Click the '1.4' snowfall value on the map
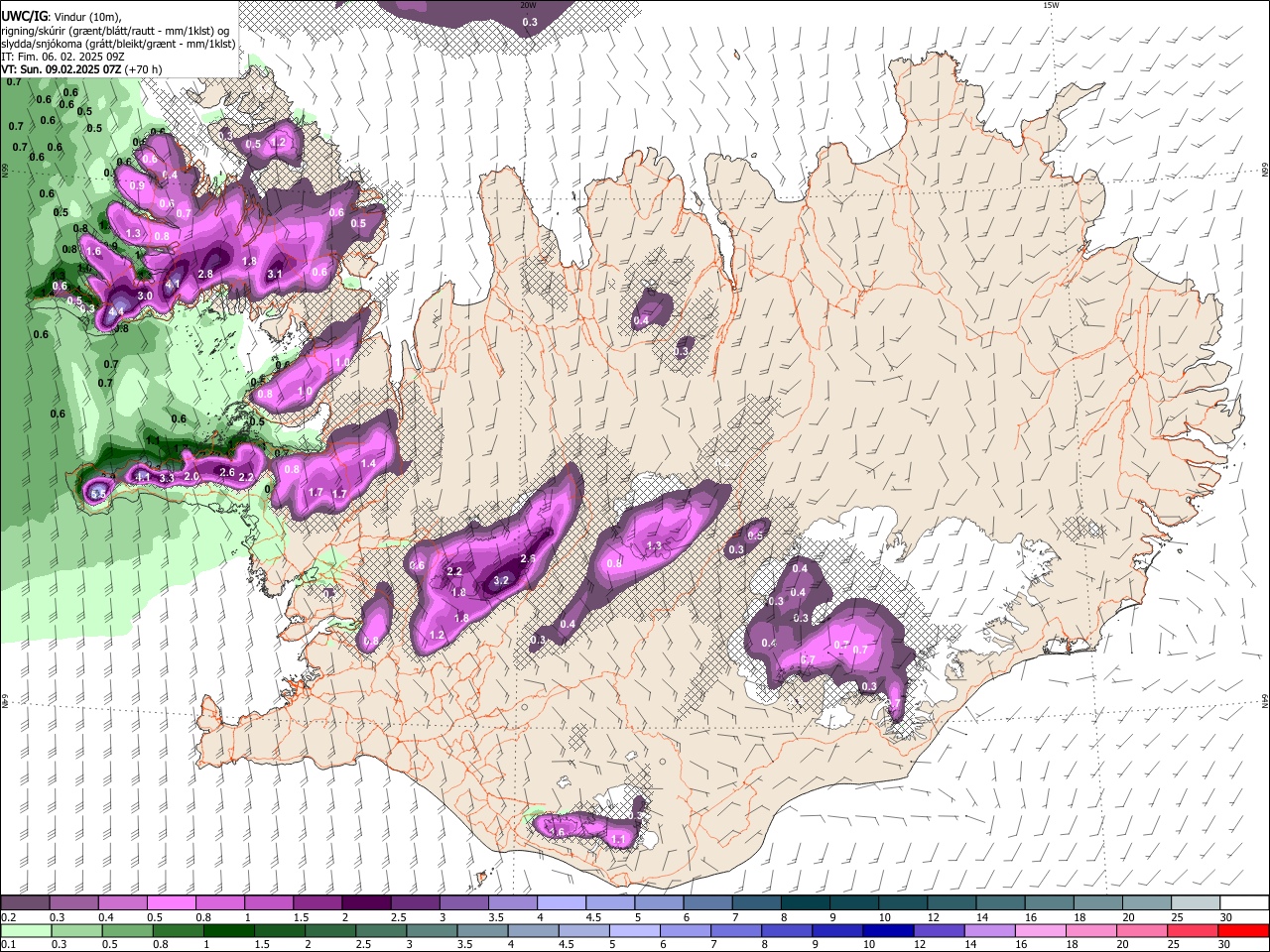The width and height of the screenshot is (1270, 952). pos(368,463)
